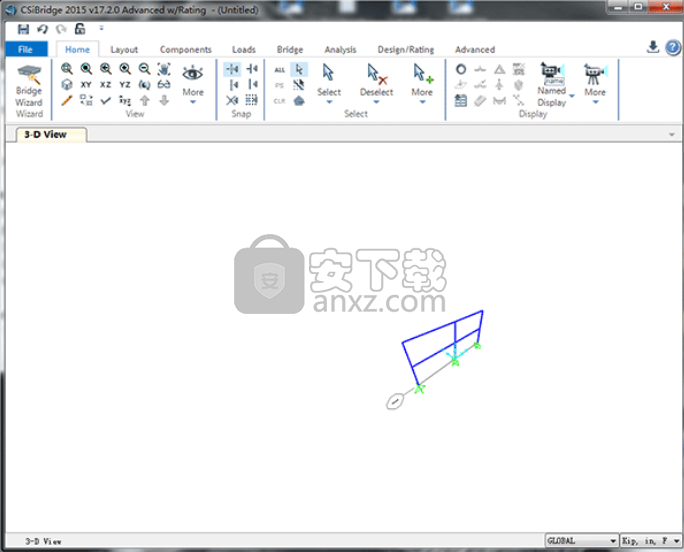Switch to the Layout ribbon tab
Screen dimensions: 684x552
click(x=124, y=49)
